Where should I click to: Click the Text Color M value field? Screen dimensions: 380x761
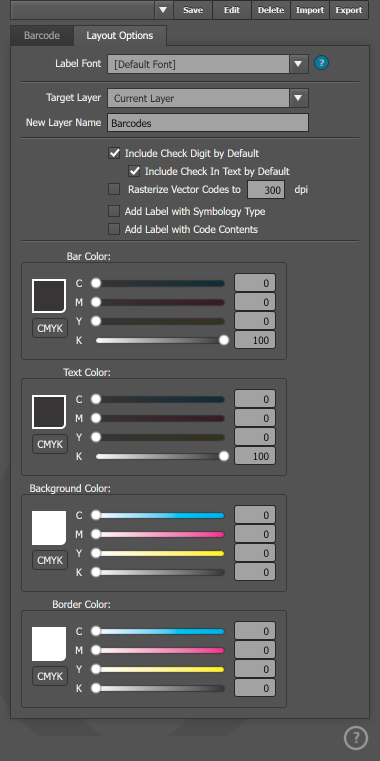[255, 418]
